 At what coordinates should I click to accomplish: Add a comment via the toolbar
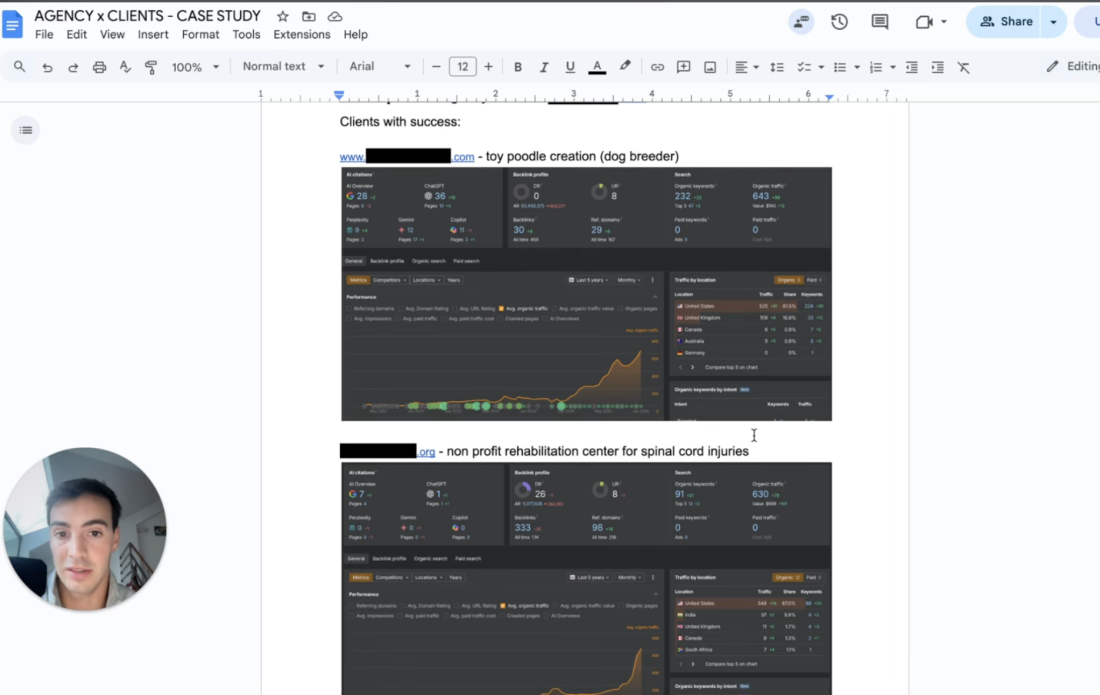coord(683,66)
